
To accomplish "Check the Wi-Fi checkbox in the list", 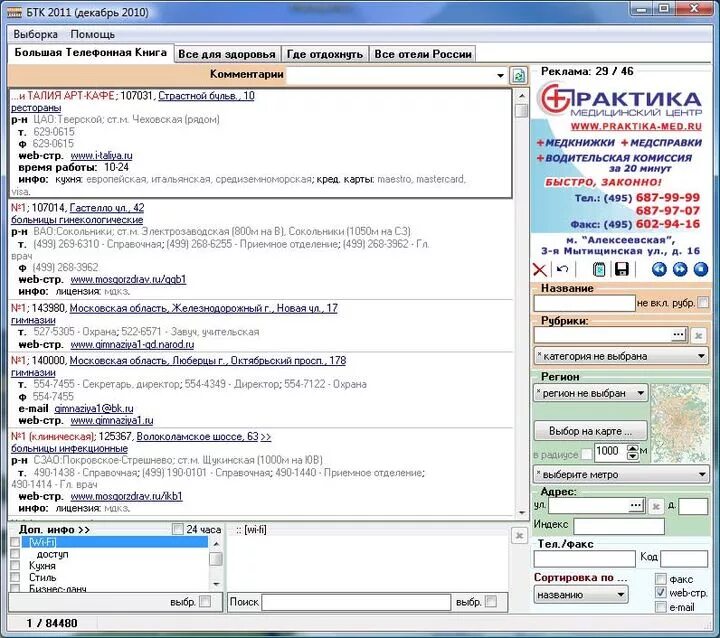I will pyautogui.click(x=15, y=542).
